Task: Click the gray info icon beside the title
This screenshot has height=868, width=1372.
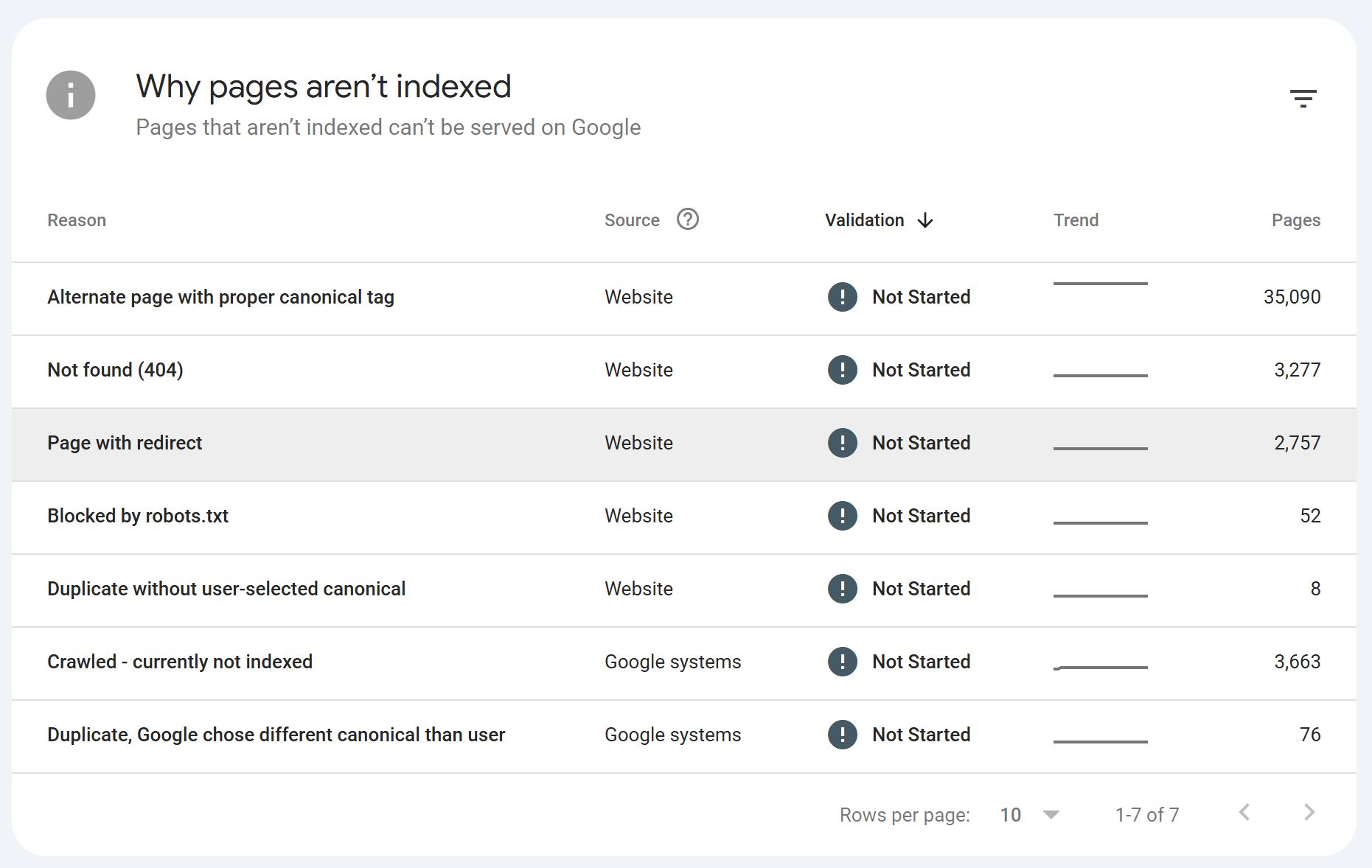Action: click(x=71, y=95)
